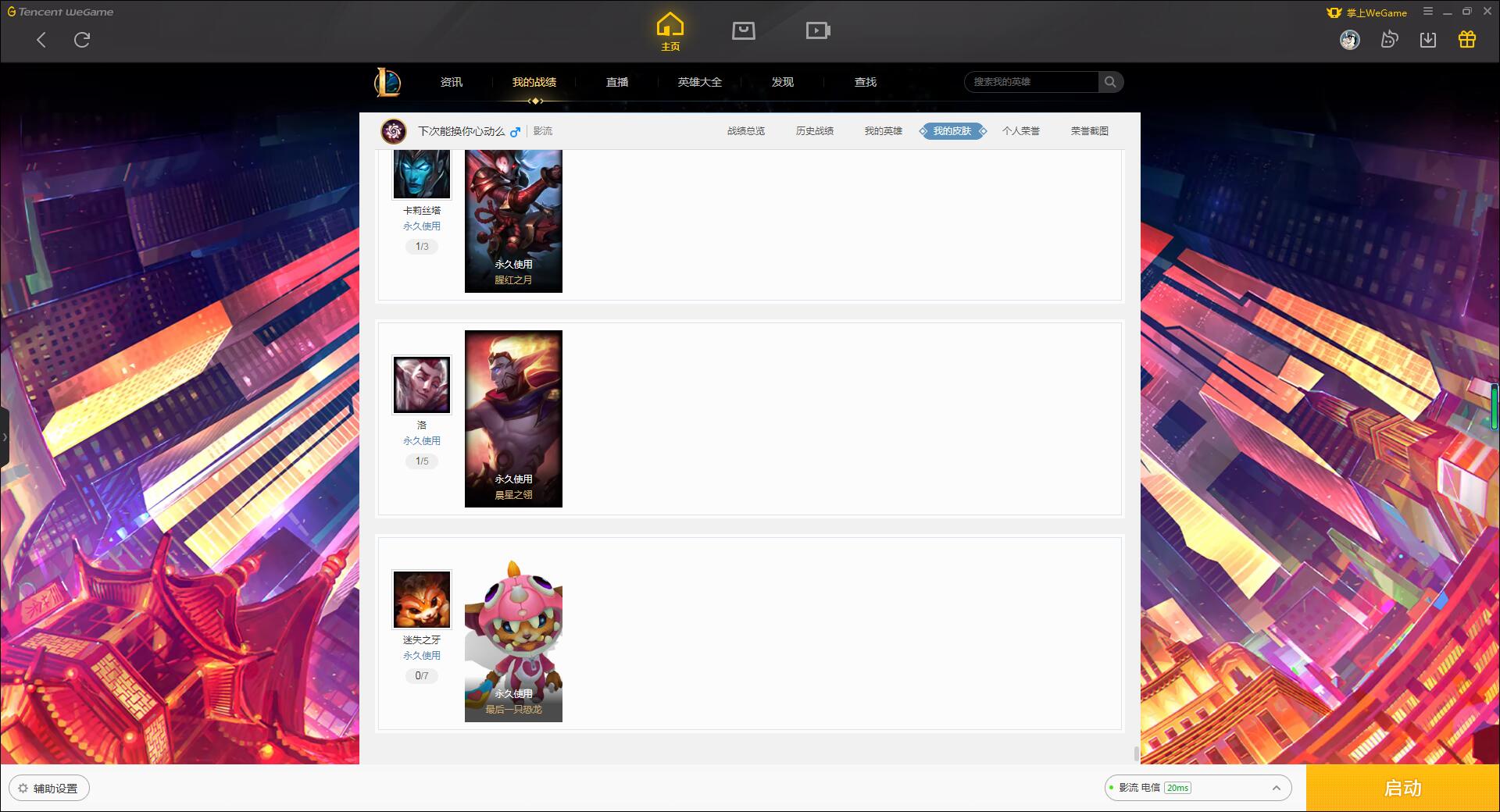Click the 迷失之牙 champion portrait

tap(422, 600)
